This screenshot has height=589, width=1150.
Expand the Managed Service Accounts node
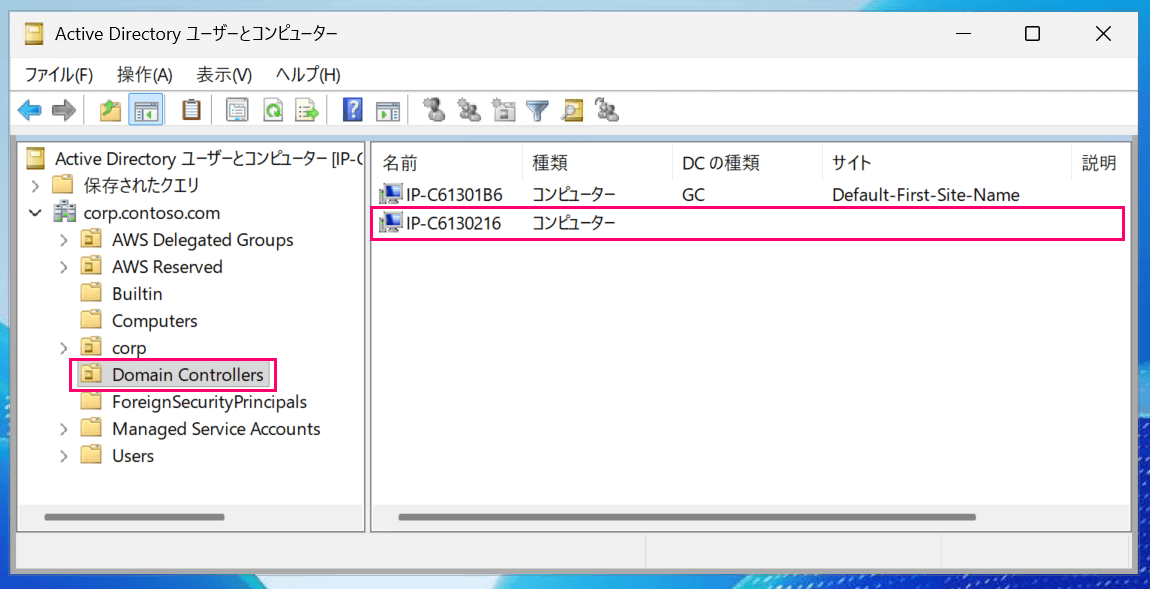coord(64,429)
